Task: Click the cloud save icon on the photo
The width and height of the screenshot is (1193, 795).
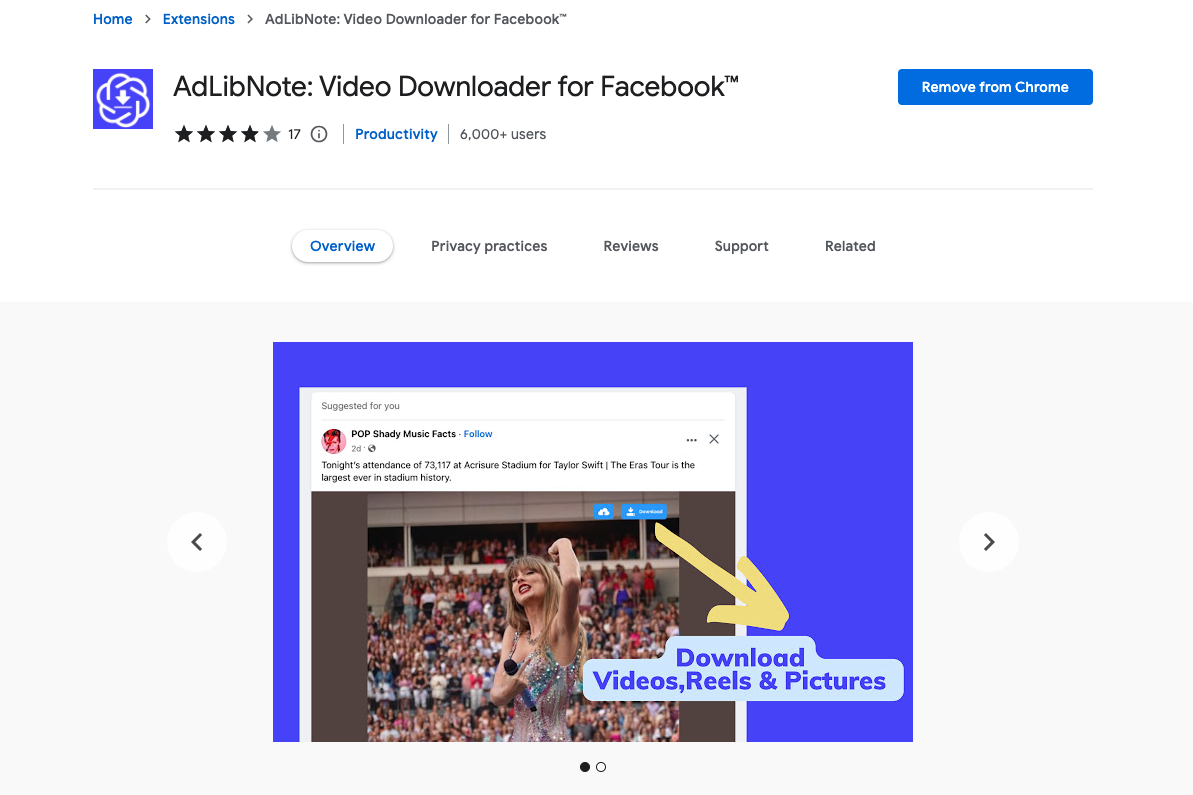Action: (604, 511)
